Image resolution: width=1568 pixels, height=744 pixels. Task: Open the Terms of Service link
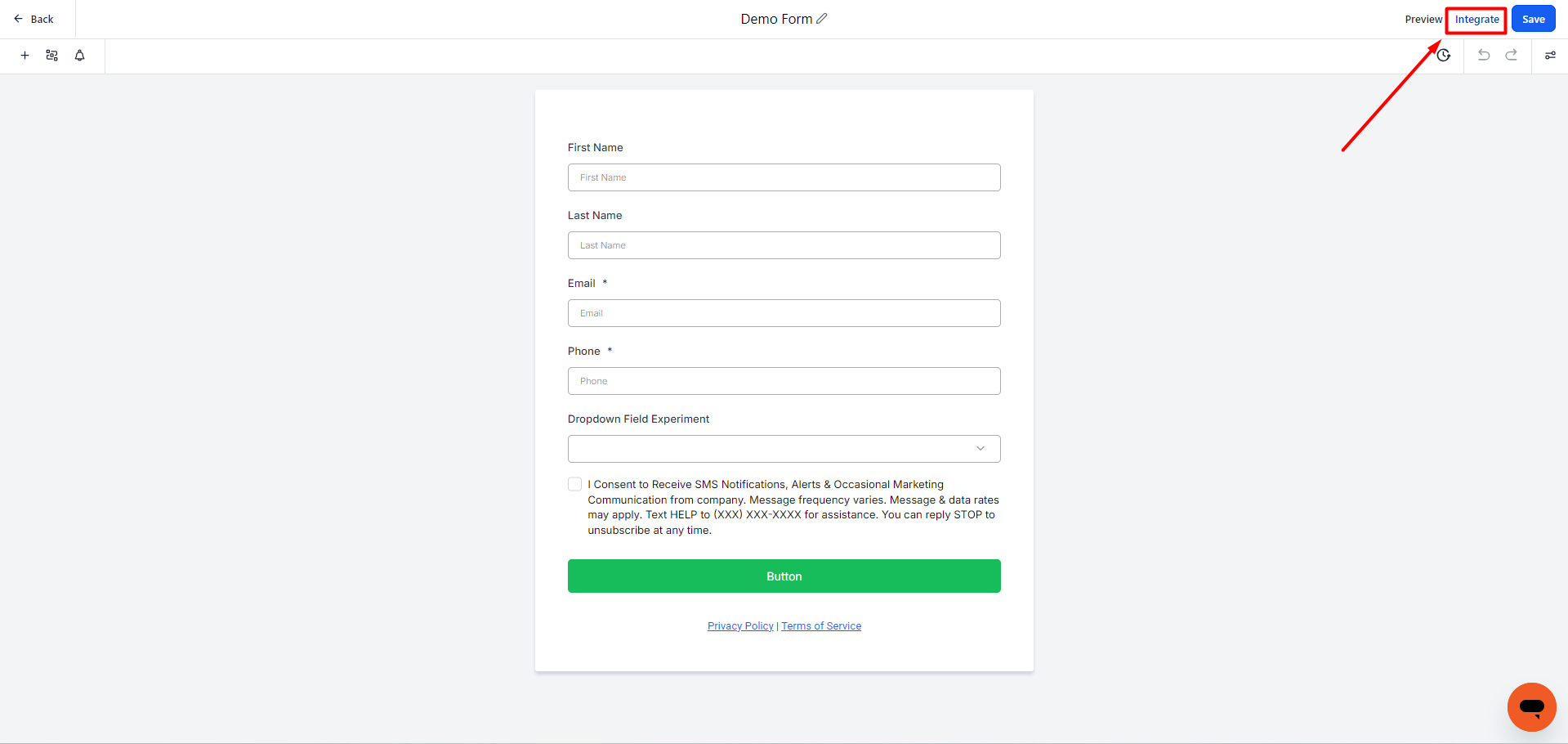(821, 626)
